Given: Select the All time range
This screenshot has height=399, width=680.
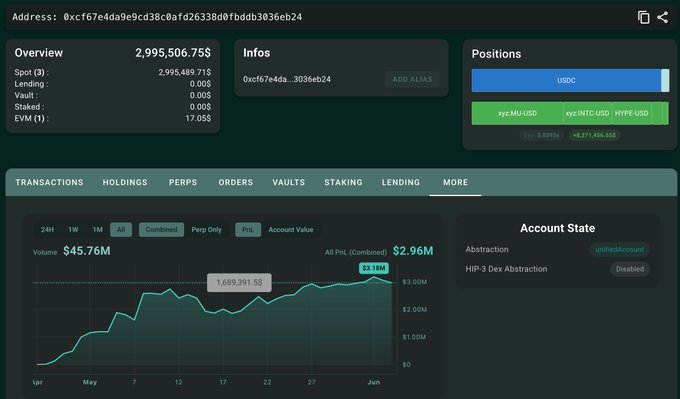Looking at the screenshot, I should point(121,230).
